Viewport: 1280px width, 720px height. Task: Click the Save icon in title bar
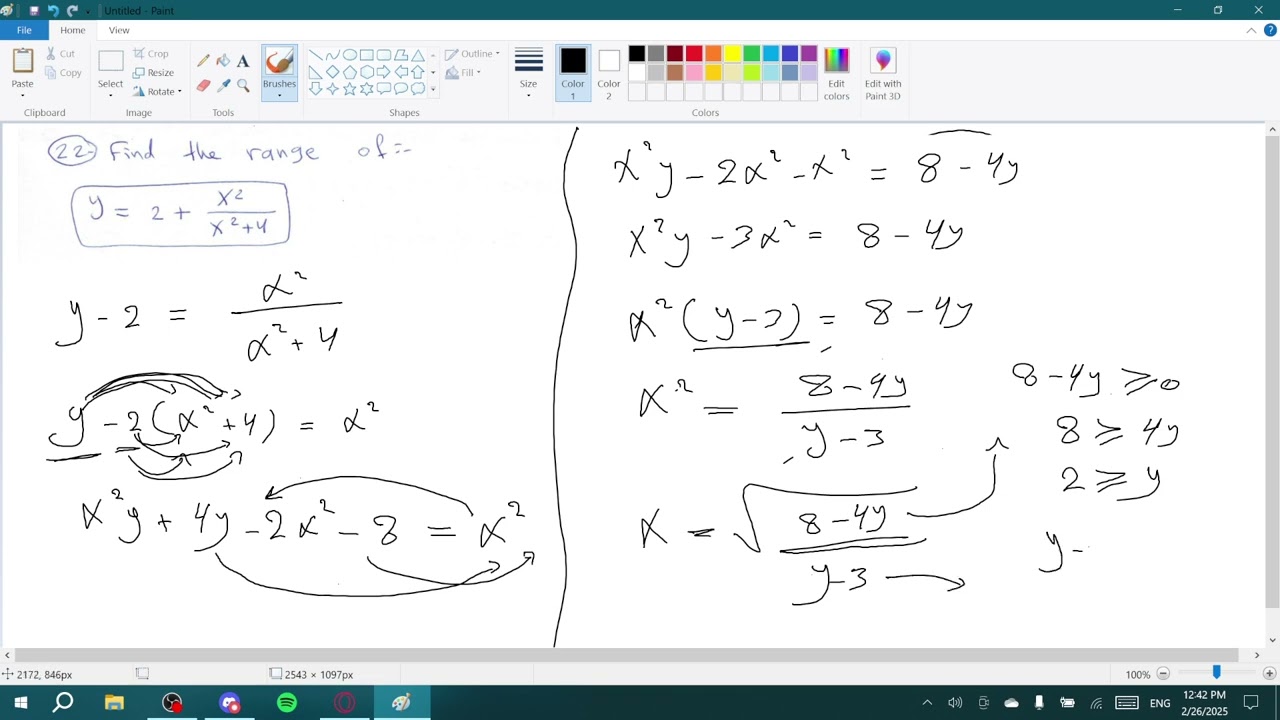click(x=34, y=10)
